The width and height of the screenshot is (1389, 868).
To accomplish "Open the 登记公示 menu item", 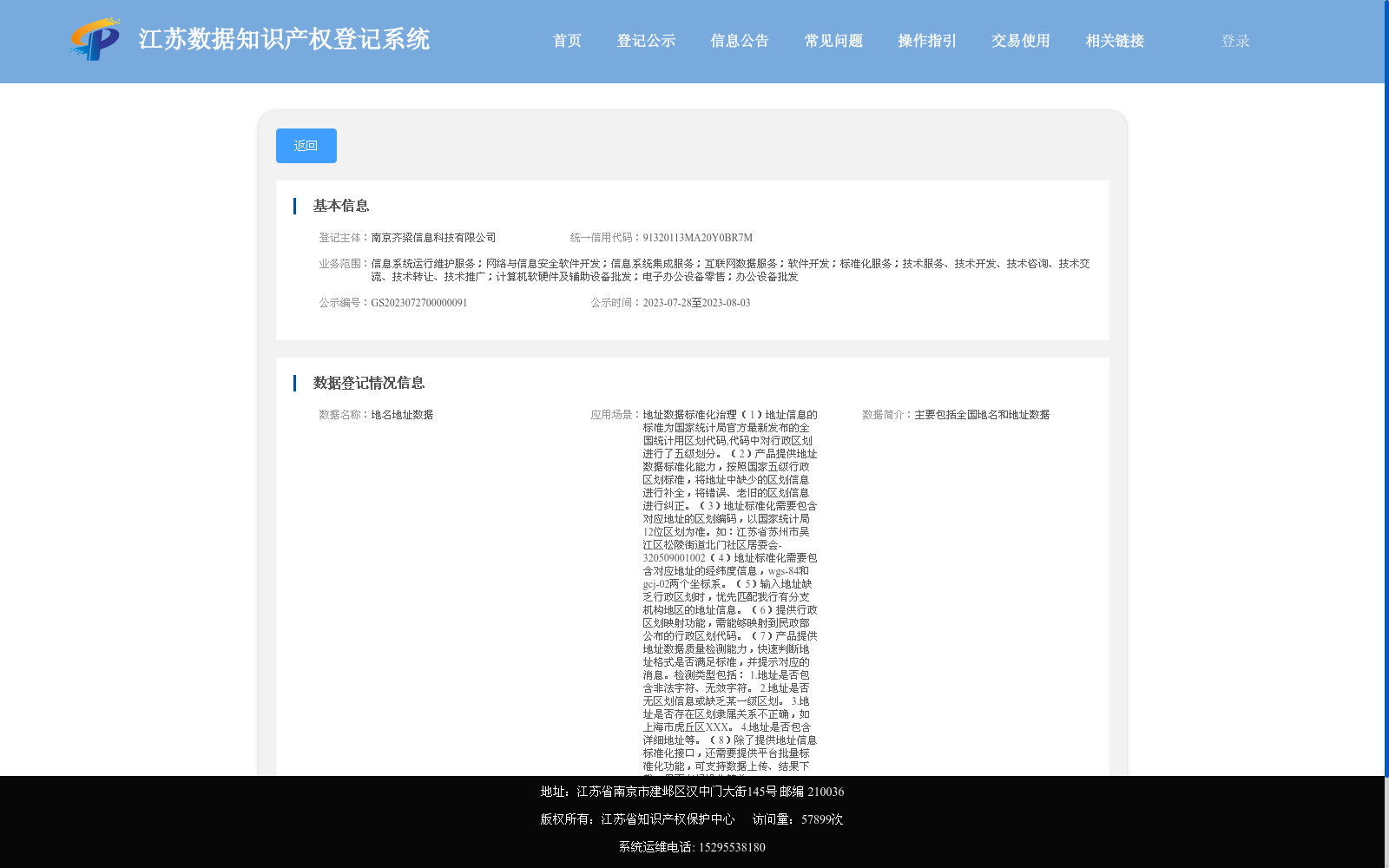I will (x=646, y=41).
